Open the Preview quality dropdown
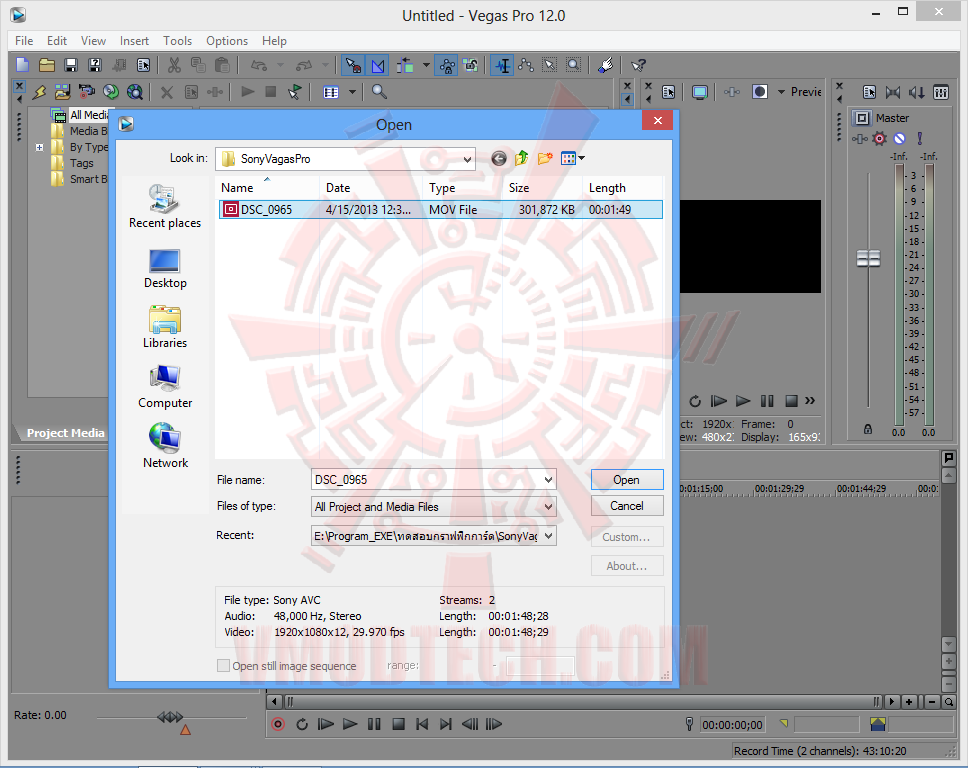This screenshot has width=968, height=768. 799,92
